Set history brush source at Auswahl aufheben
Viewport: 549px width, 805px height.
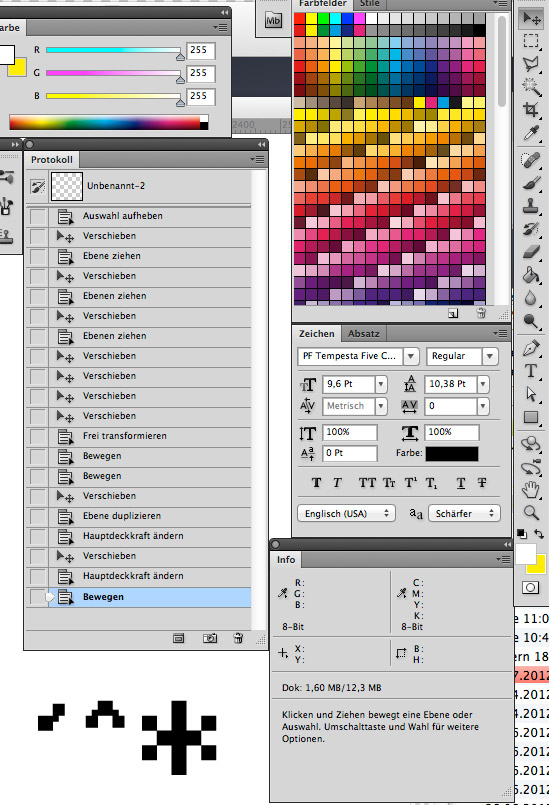(x=38, y=216)
